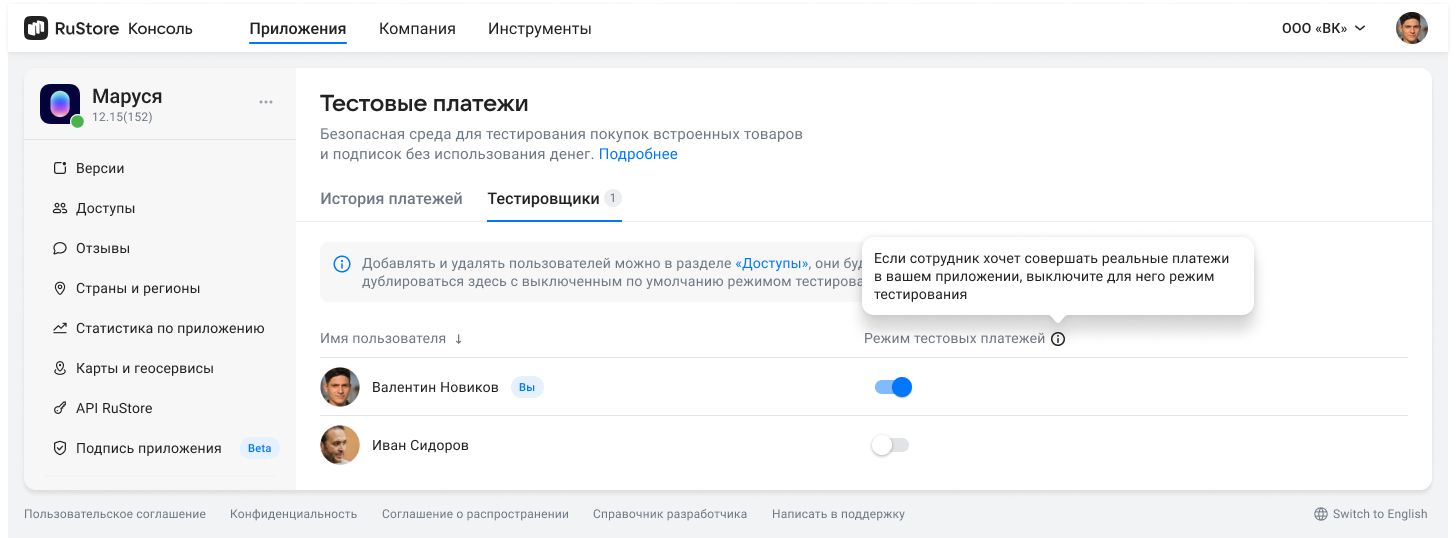Open Написать в поддержку footer link

click(838, 514)
